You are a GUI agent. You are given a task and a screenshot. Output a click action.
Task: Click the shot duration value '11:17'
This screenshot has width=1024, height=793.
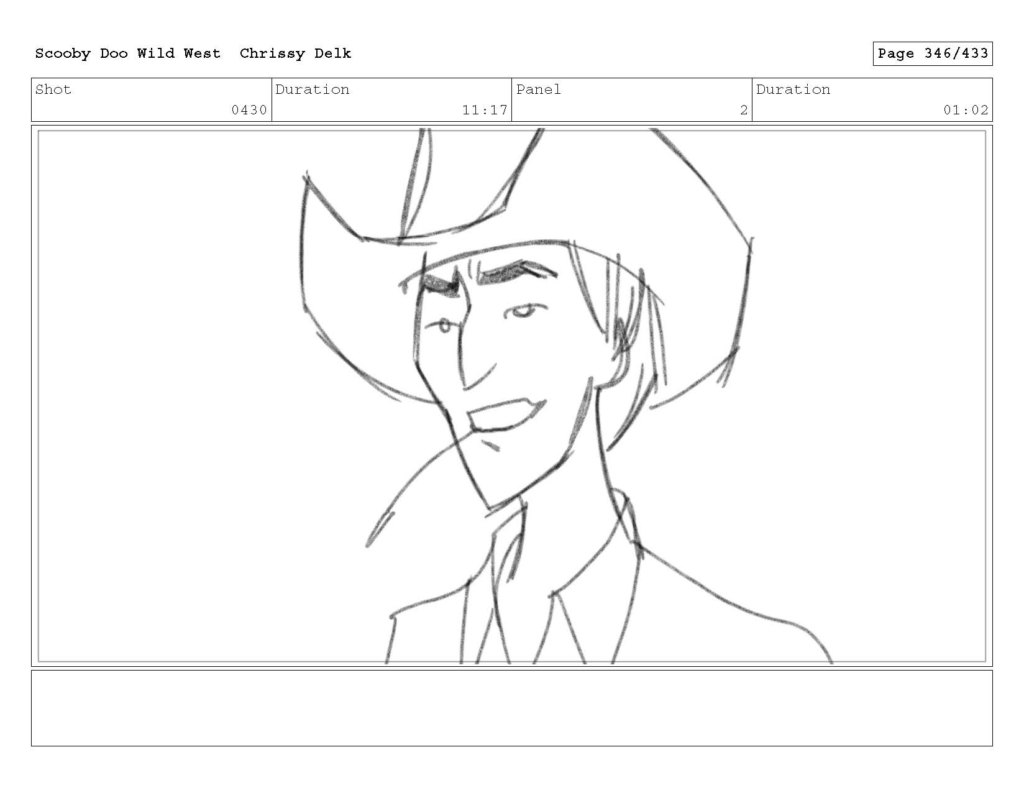(x=485, y=110)
